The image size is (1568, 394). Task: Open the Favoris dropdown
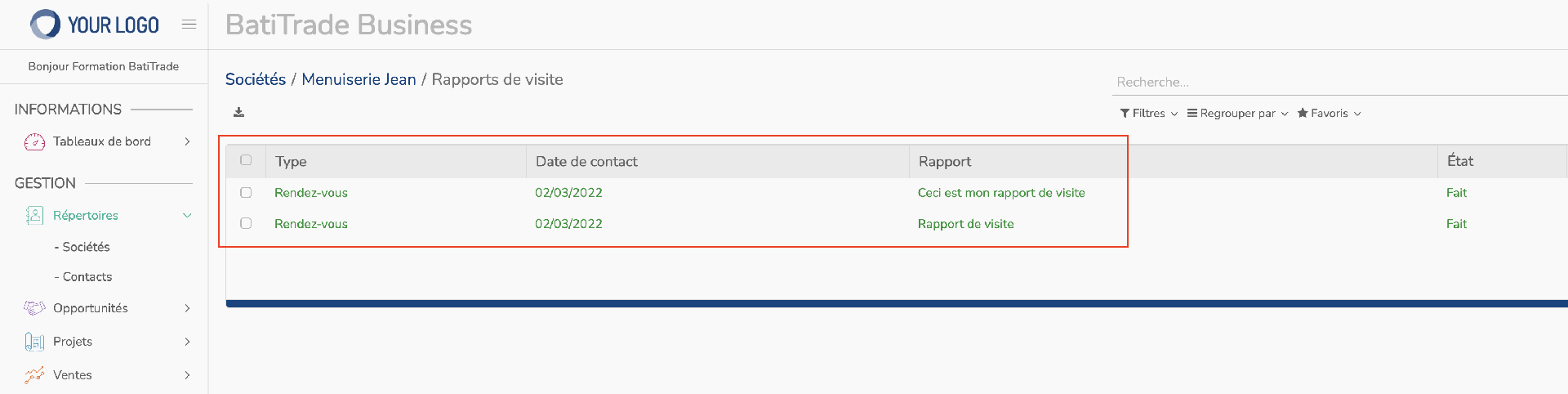click(x=1329, y=114)
